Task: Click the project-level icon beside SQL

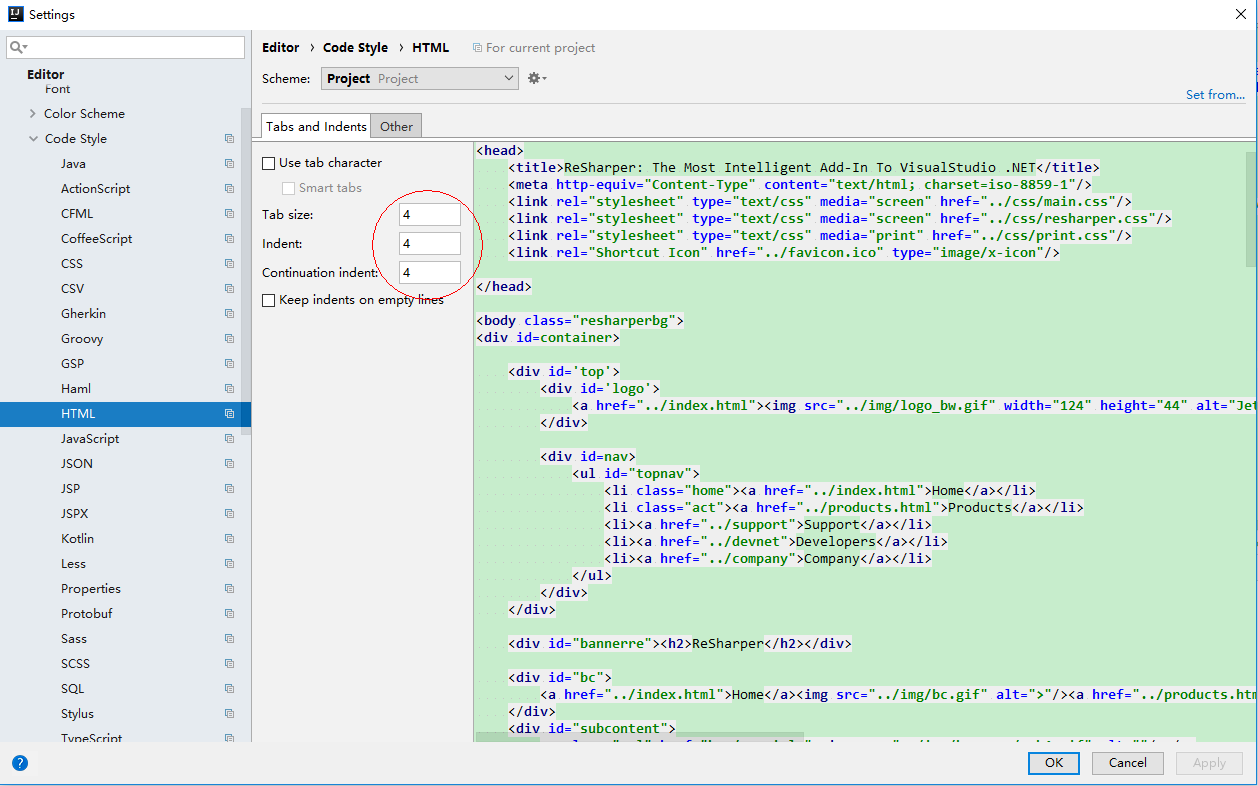Action: click(x=229, y=689)
